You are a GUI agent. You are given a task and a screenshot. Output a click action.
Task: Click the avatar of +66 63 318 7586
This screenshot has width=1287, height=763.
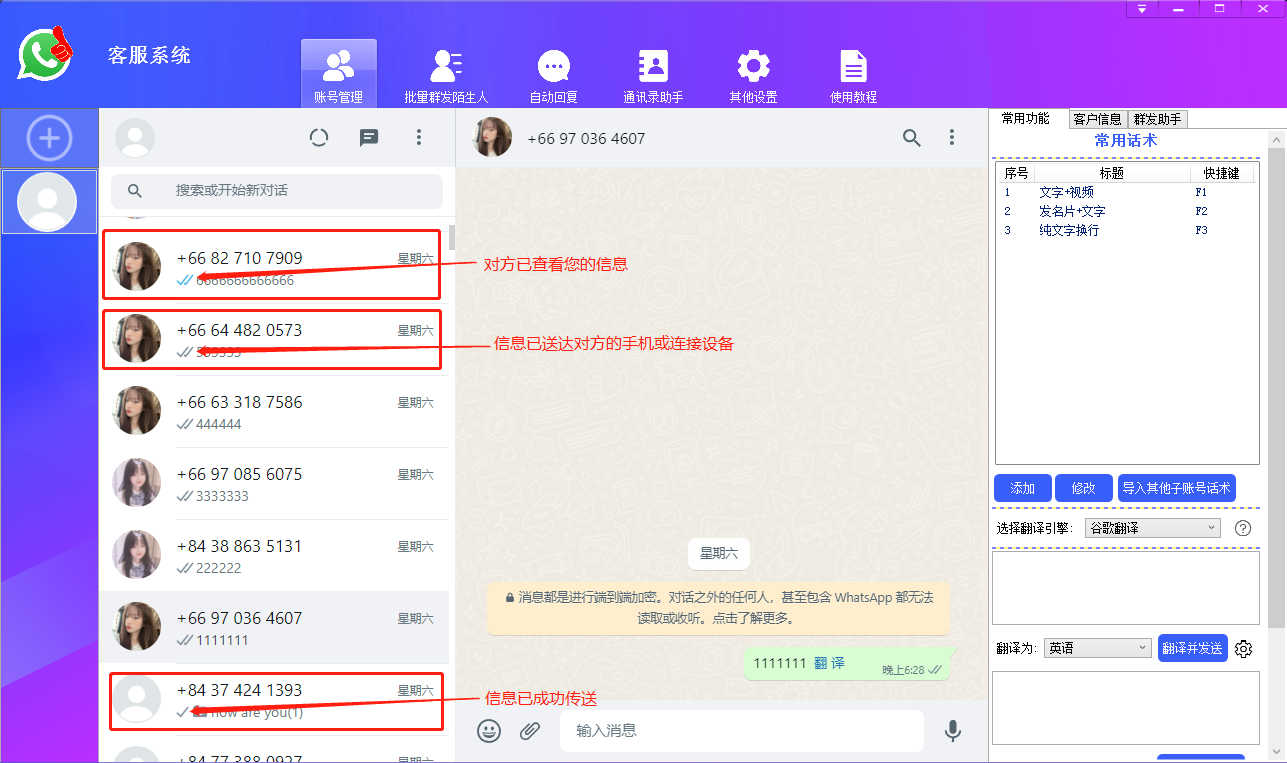tap(137, 411)
